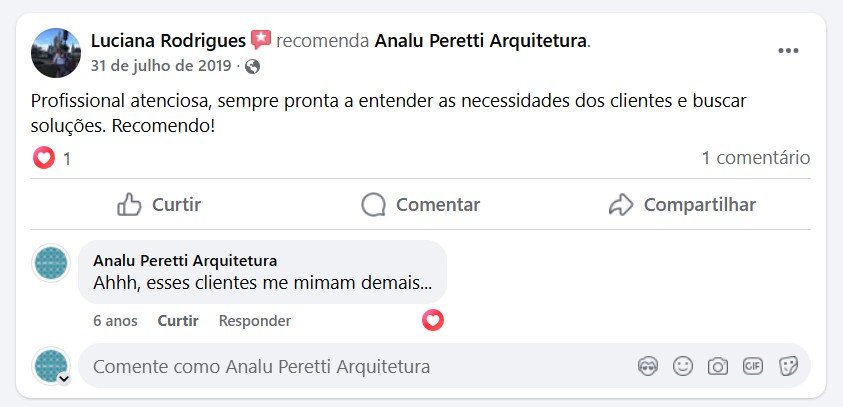Reply to the comment with Responder
The image size is (843, 407).
coord(255,321)
